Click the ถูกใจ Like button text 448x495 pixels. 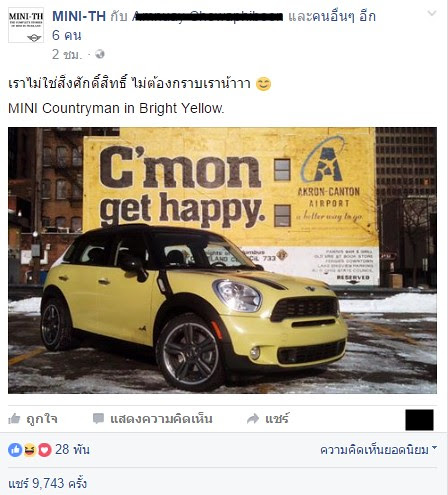[x=42, y=418]
